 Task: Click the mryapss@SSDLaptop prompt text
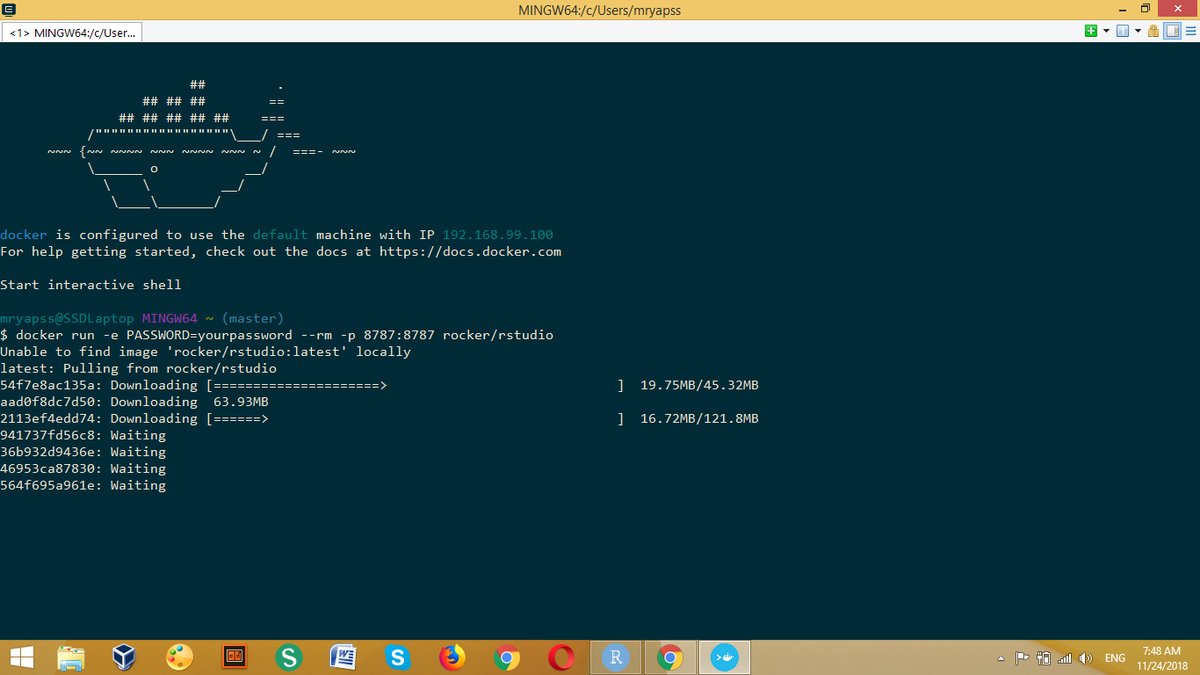click(x=67, y=318)
